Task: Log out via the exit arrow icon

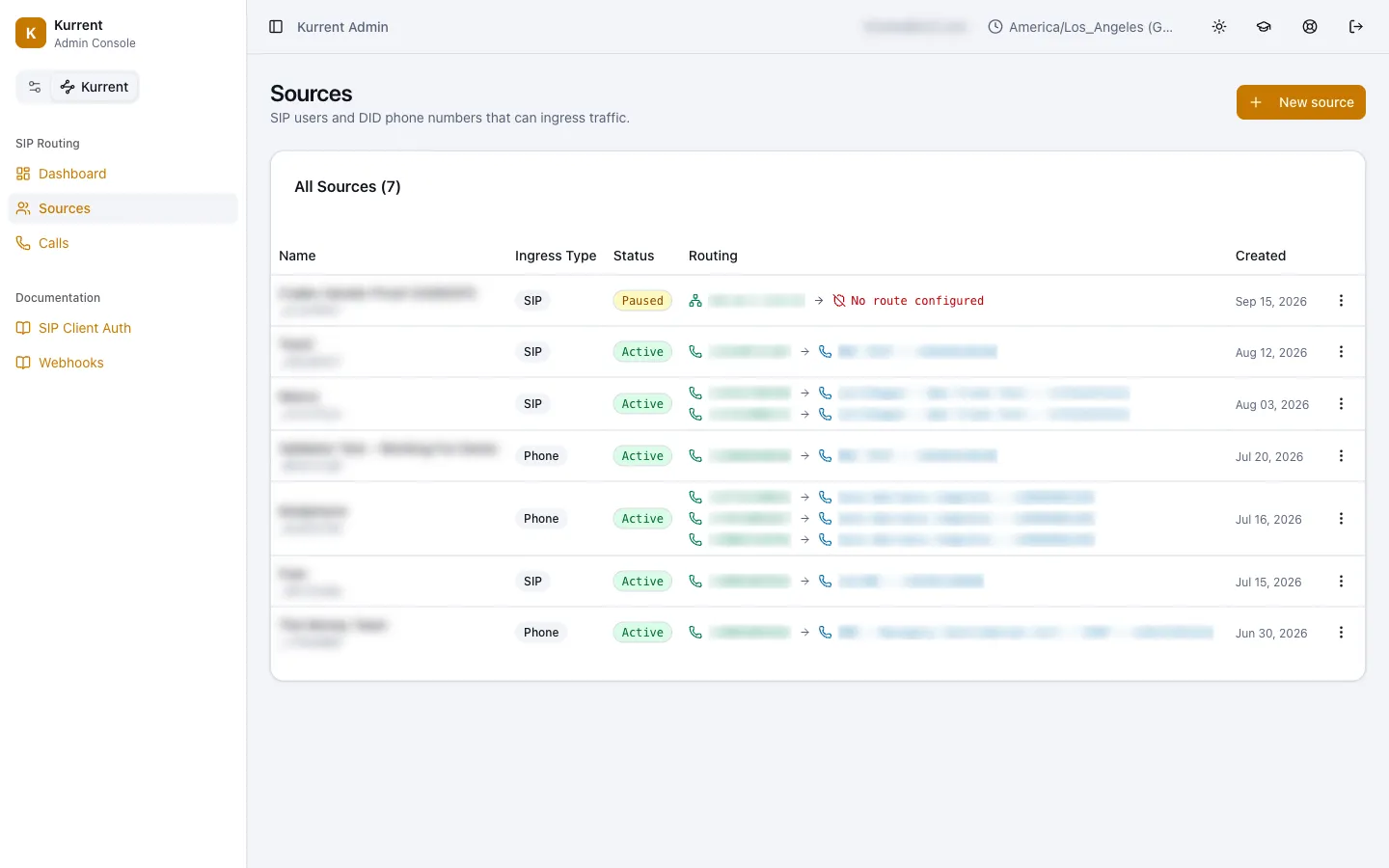Action: [1356, 27]
